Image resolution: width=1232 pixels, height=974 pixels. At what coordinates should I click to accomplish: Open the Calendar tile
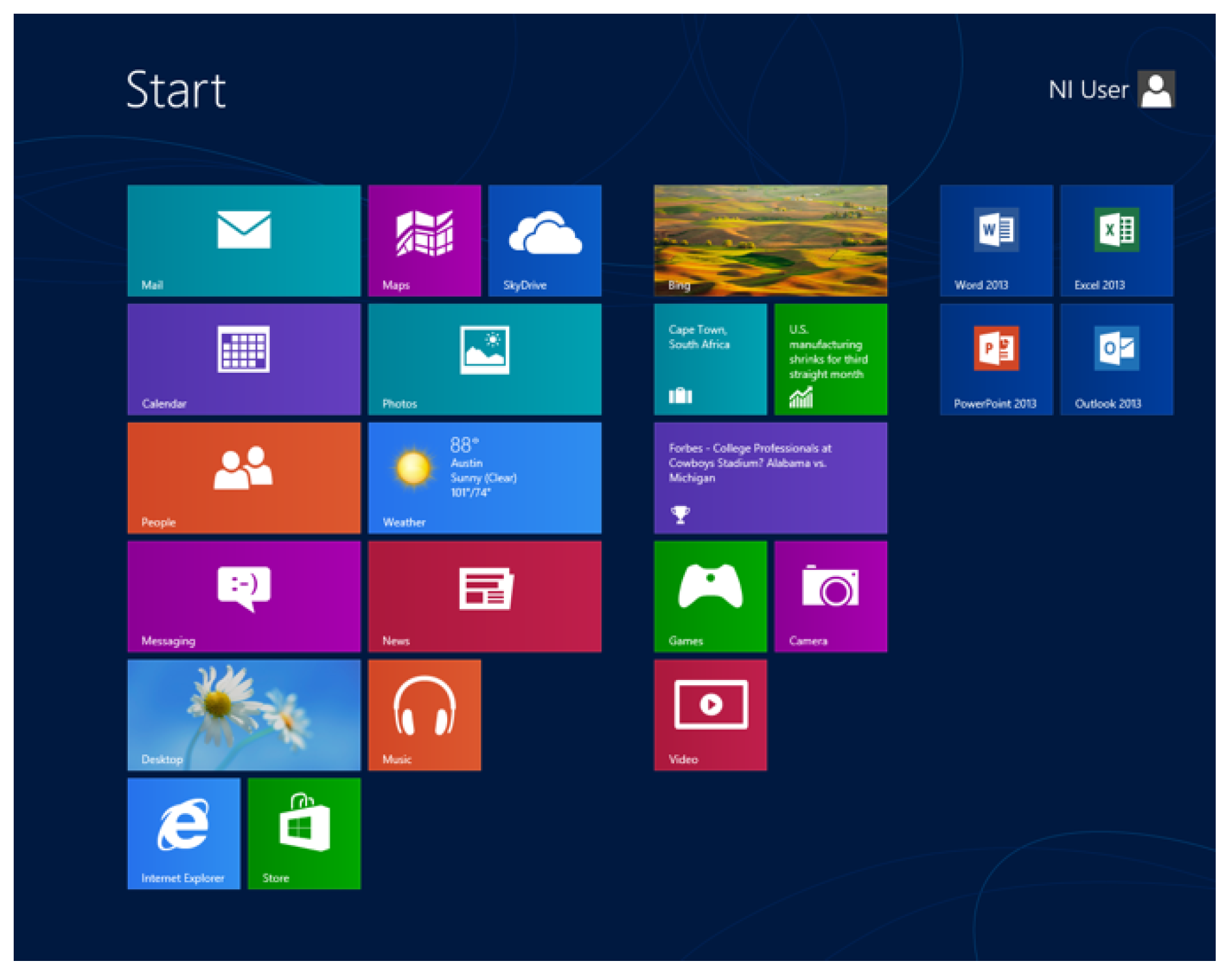pos(244,359)
